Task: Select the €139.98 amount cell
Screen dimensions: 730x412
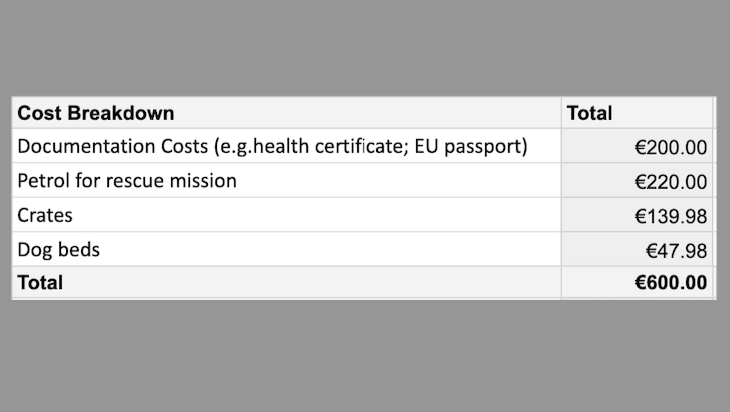Action: 637,215
